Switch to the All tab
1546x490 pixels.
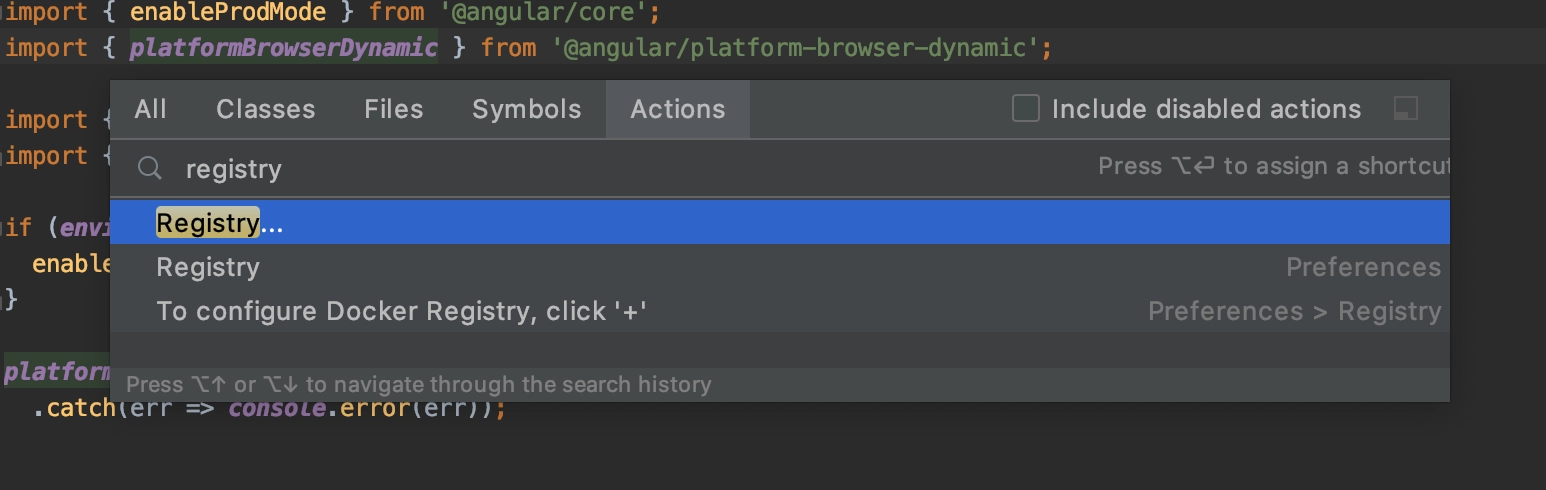coord(150,109)
